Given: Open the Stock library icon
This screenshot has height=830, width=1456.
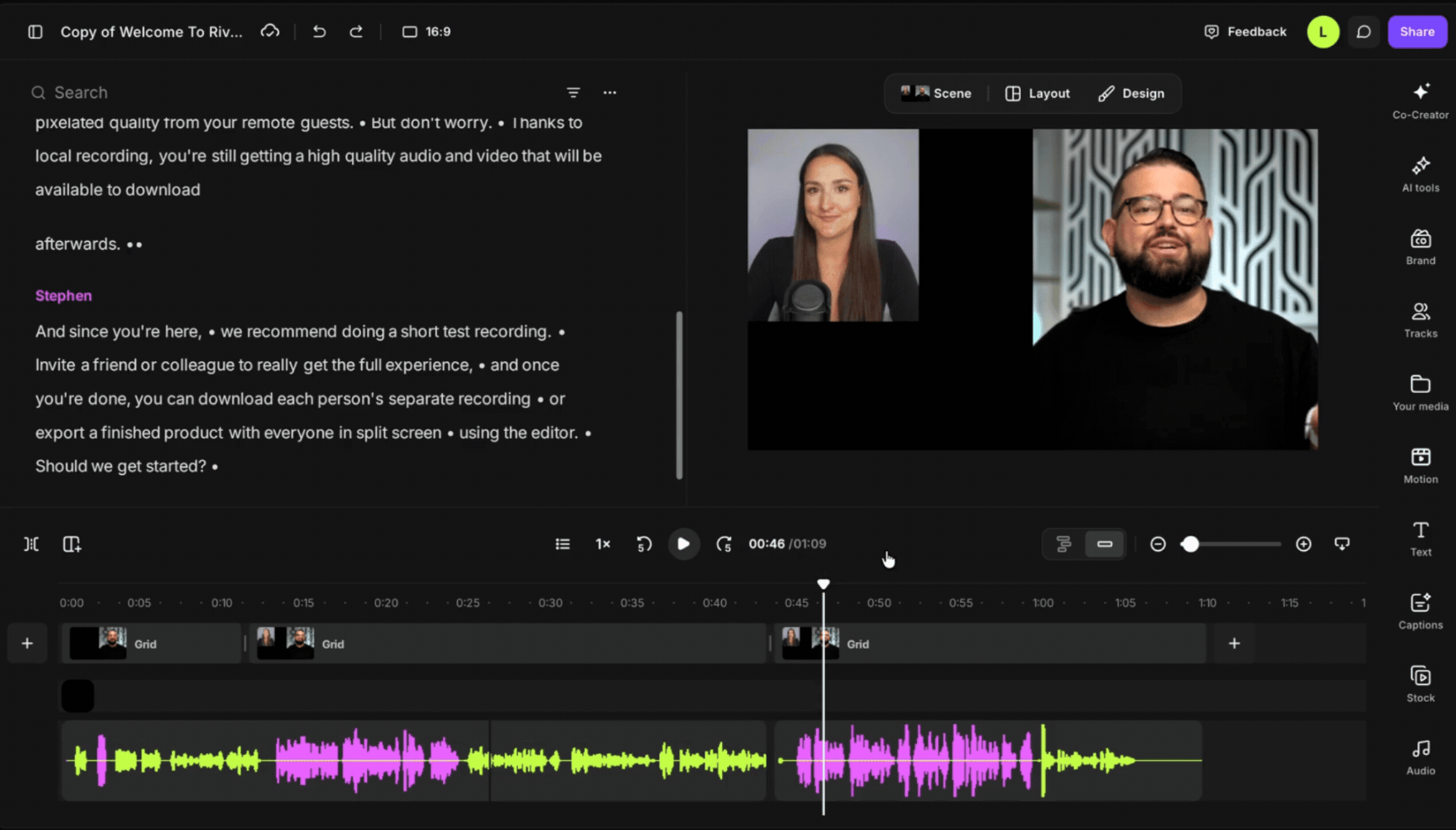Looking at the screenshot, I should pyautogui.click(x=1421, y=684).
